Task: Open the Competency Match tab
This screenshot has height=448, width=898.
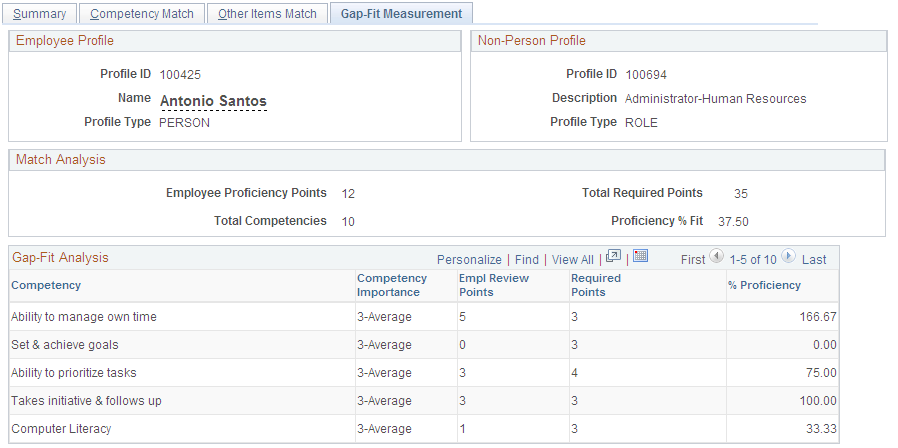Action: 141,14
